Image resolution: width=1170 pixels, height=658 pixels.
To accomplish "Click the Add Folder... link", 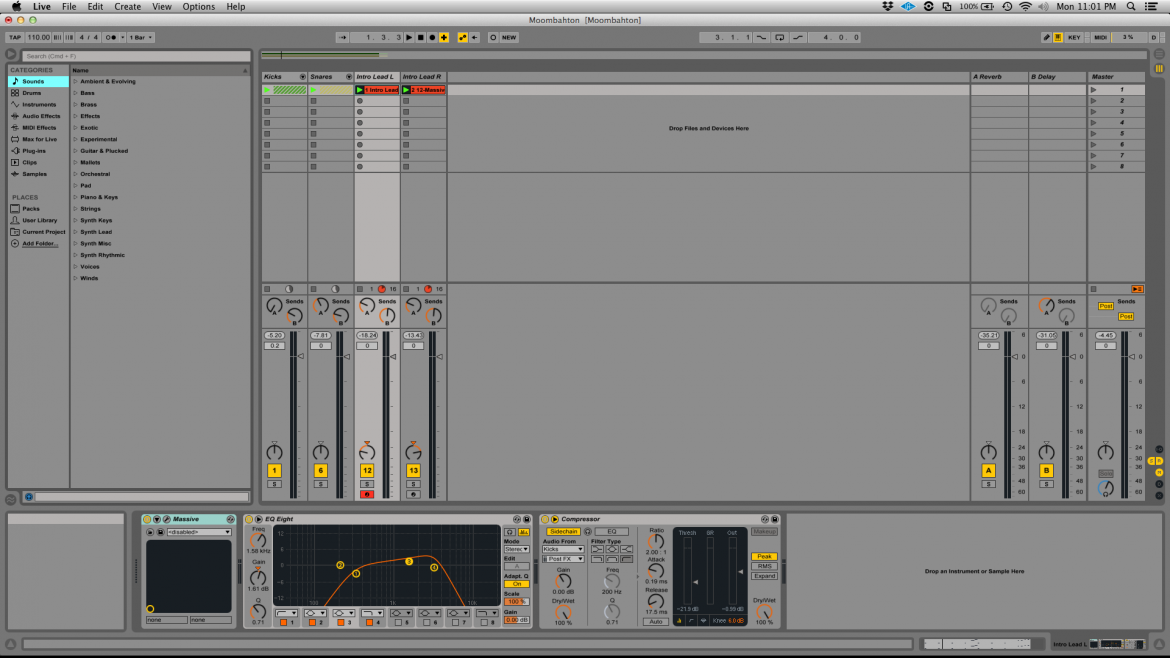I will pos(40,243).
